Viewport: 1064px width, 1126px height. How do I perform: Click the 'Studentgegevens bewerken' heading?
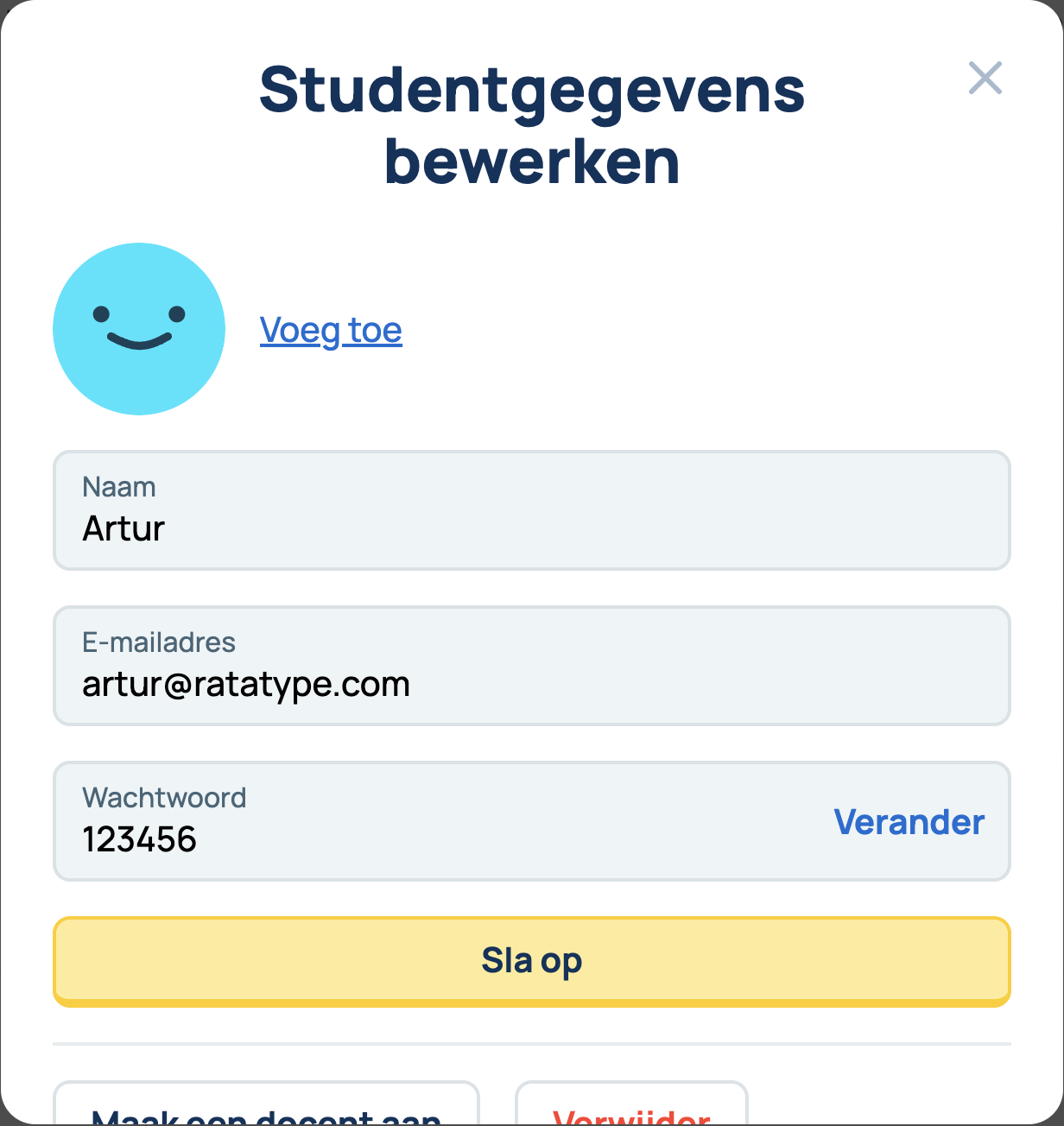pyautogui.click(x=532, y=125)
